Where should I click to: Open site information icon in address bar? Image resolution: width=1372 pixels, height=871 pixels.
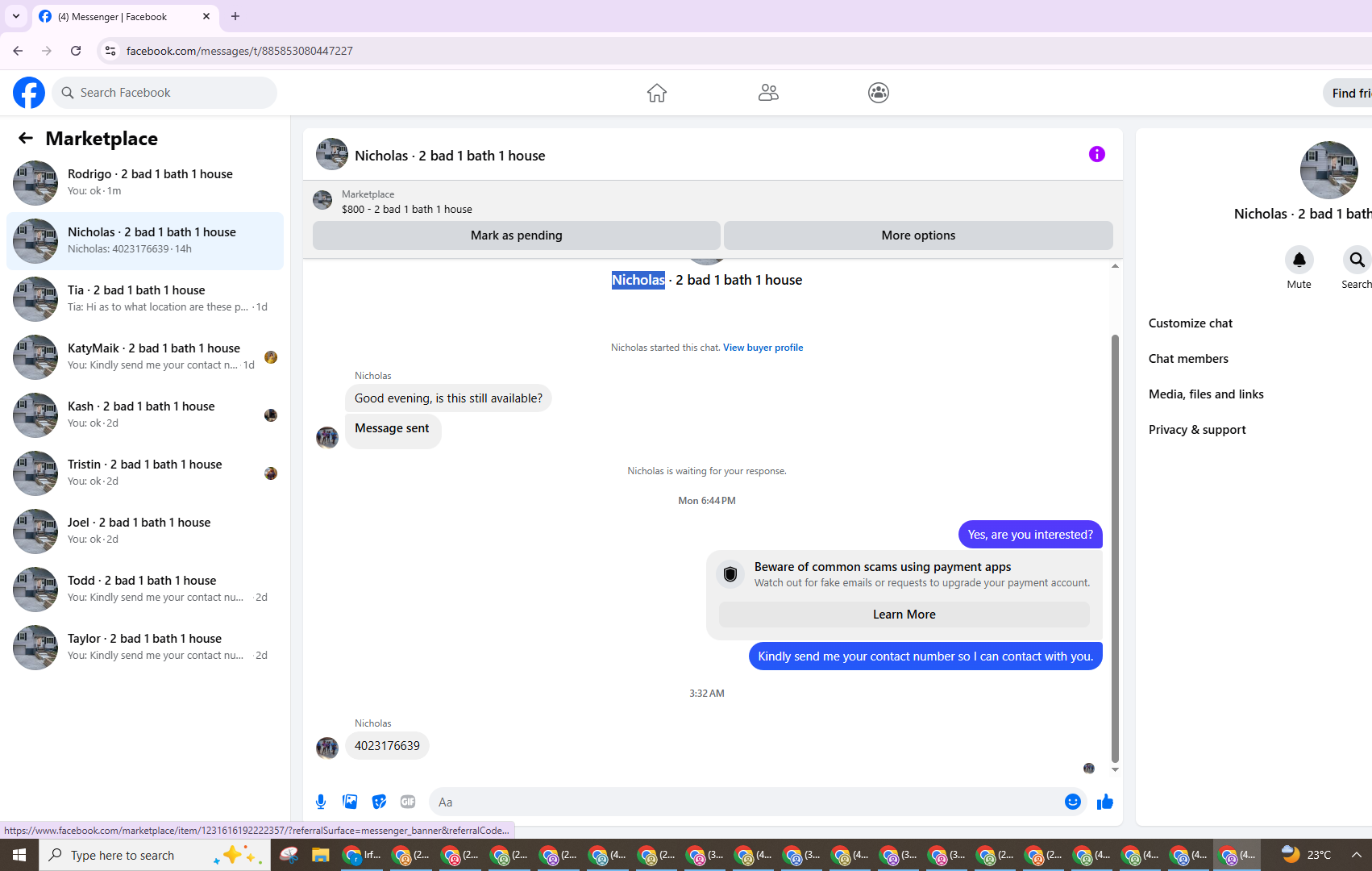(110, 51)
